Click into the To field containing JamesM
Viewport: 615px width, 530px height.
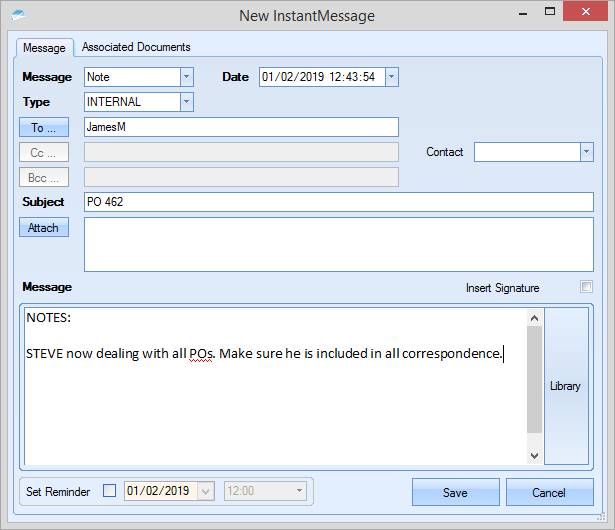240,127
